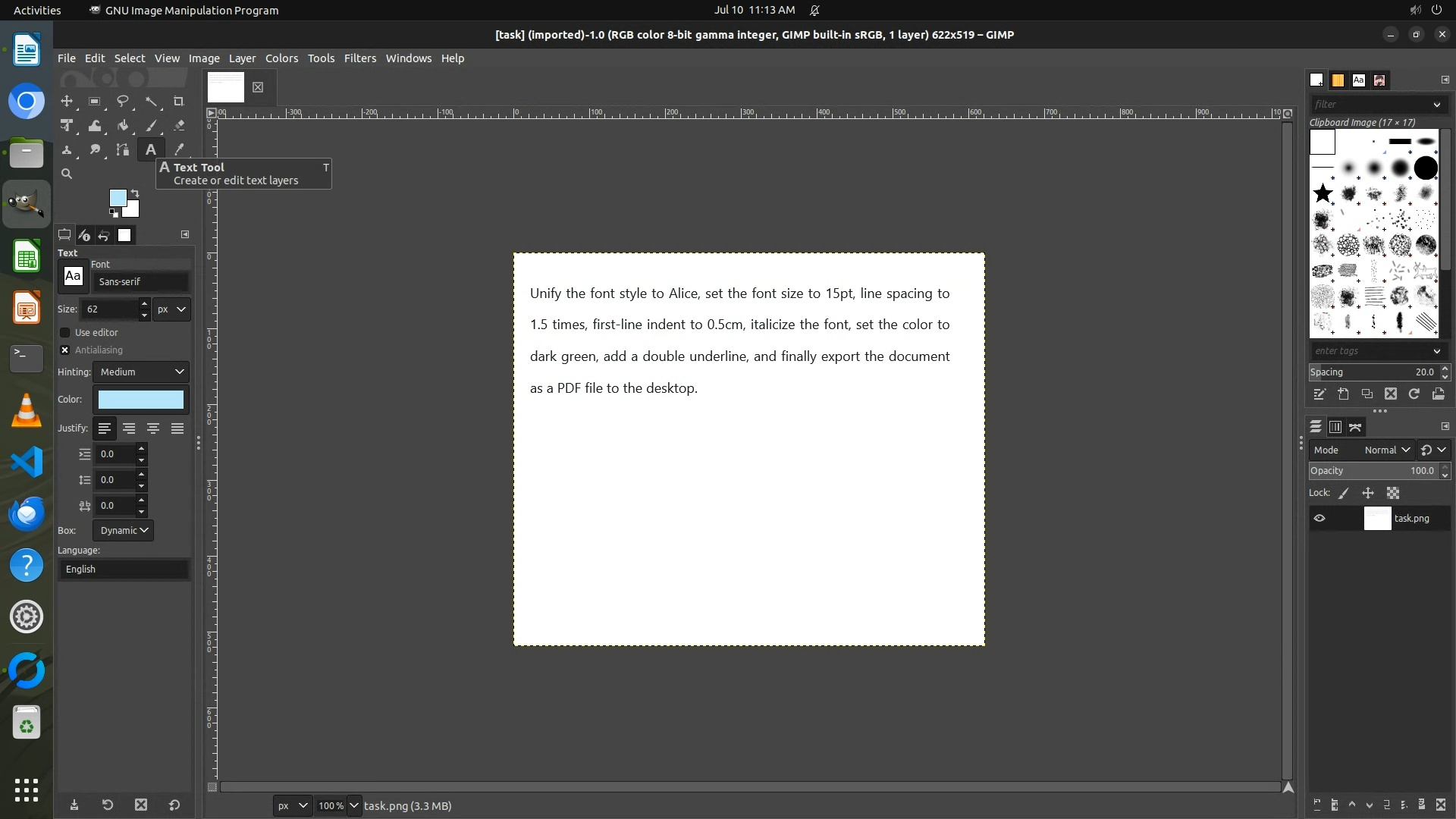Pick the Eraser tool

(x=179, y=126)
